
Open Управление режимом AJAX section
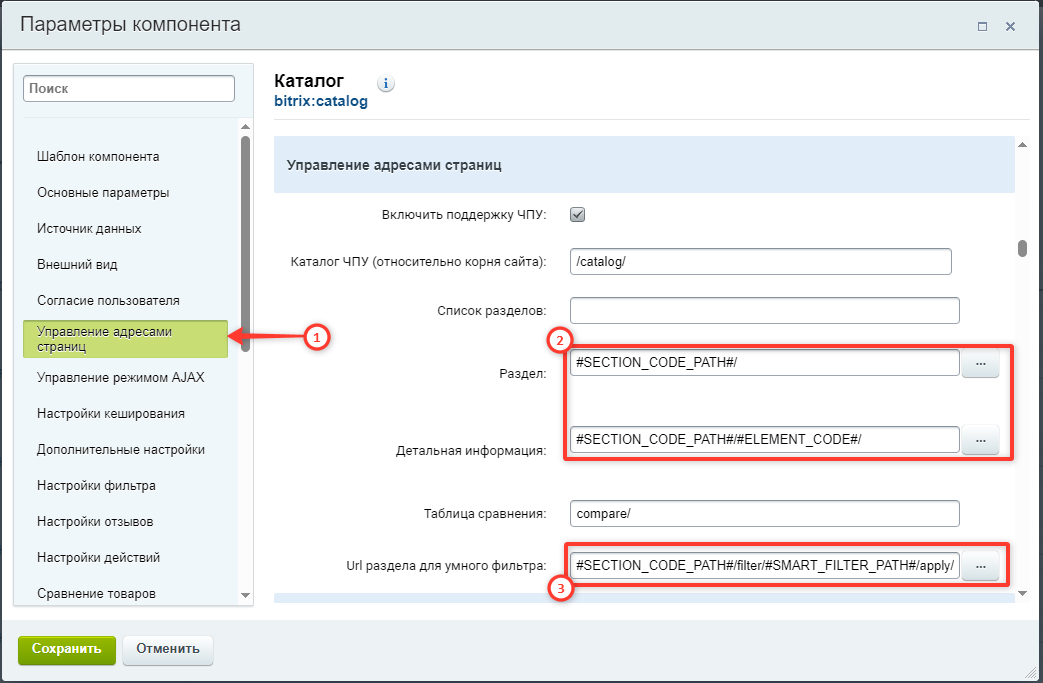pos(120,378)
